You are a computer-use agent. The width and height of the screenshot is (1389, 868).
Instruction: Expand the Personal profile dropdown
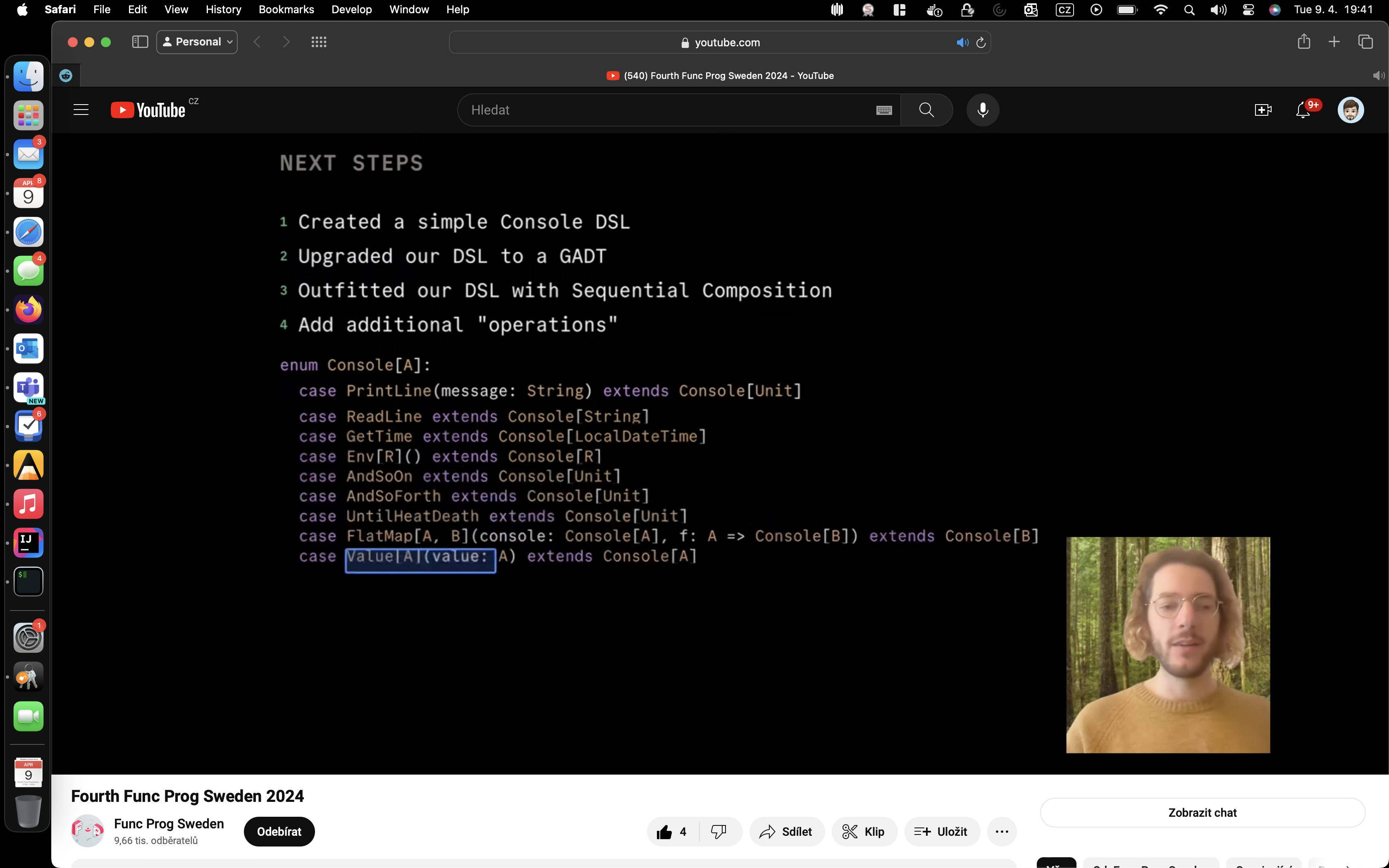click(197, 42)
